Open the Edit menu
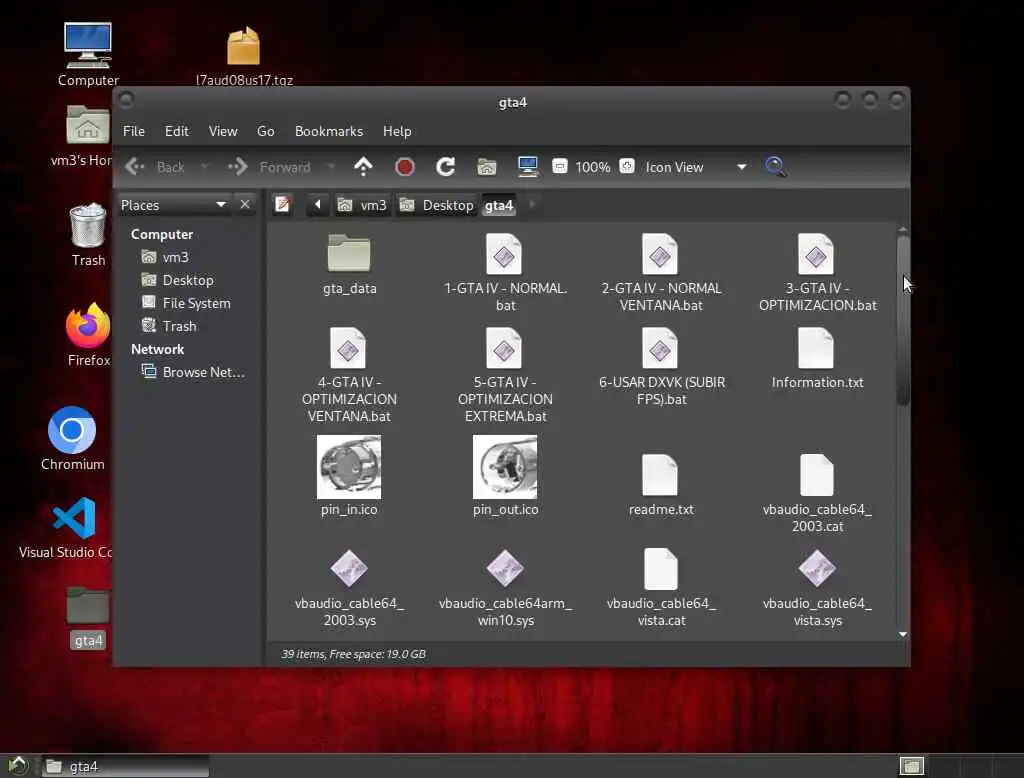The height and width of the screenshot is (778, 1024). coord(176,131)
